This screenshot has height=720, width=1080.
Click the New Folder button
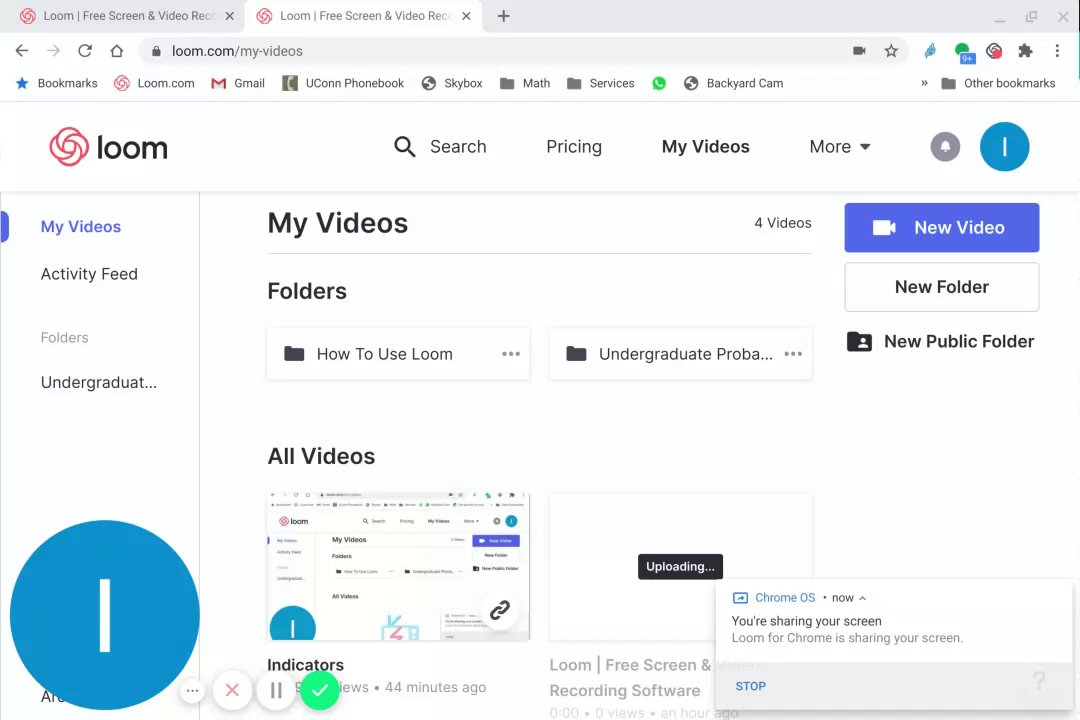(942, 287)
